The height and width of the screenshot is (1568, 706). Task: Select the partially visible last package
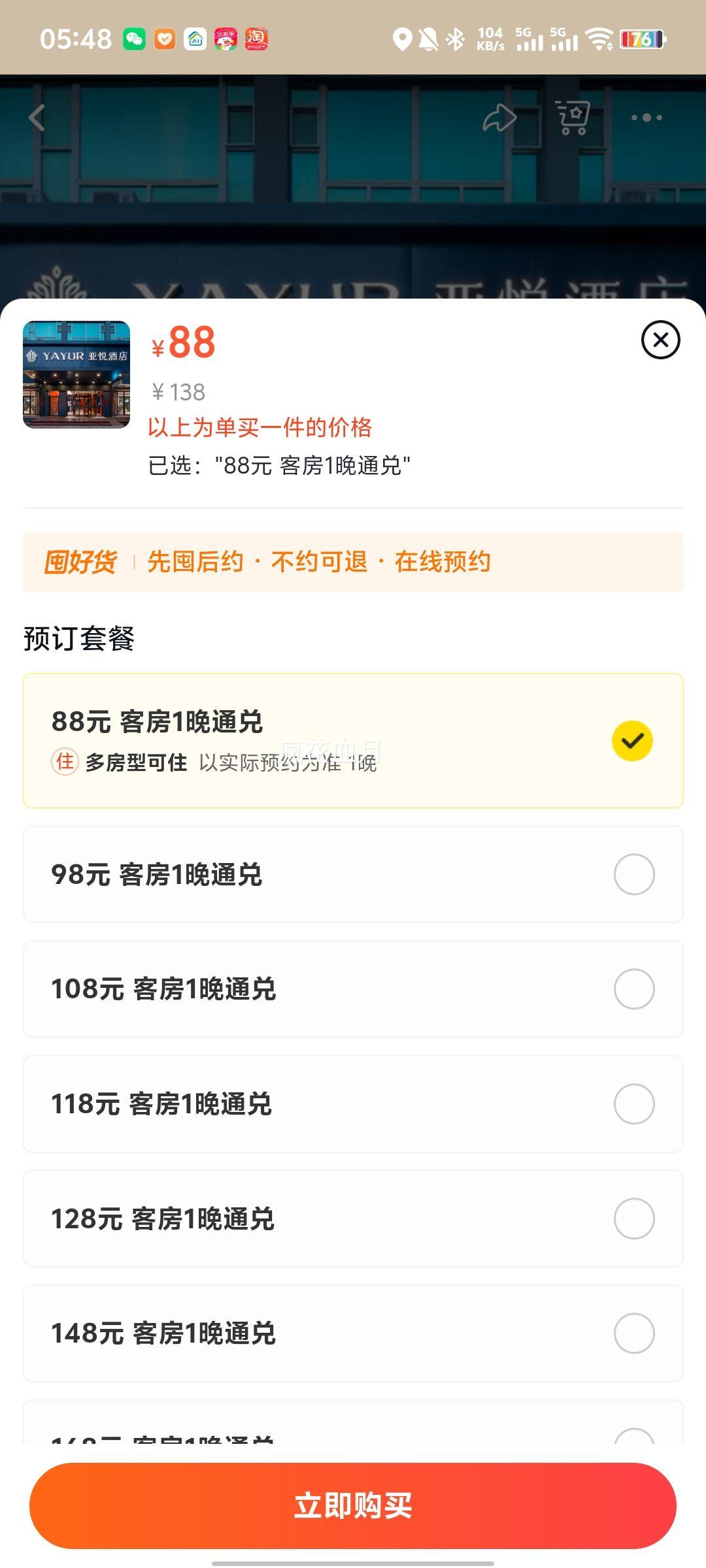pyautogui.click(x=353, y=1422)
